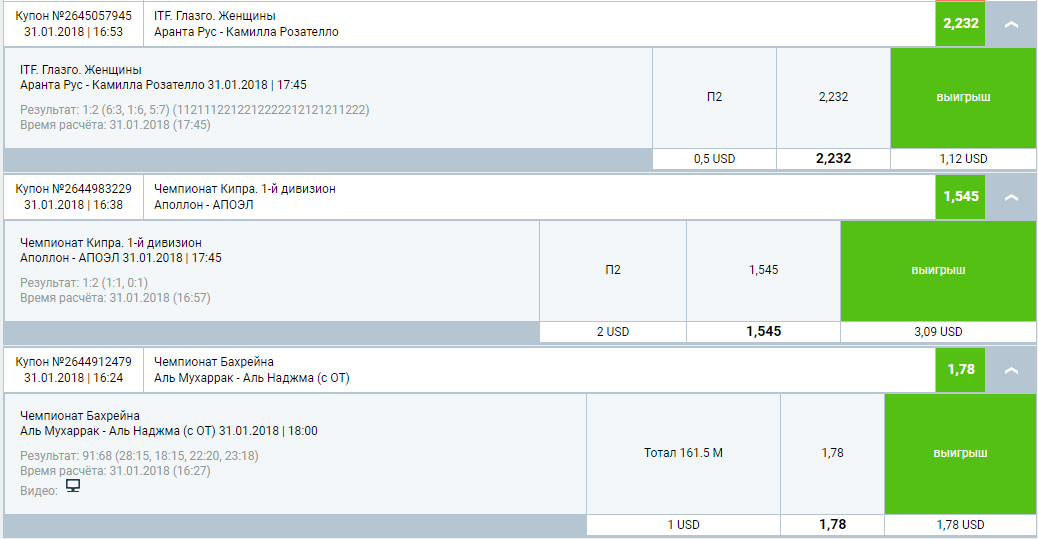Collapse coupon №2644983229 with chevron arrow
1038x539 pixels.
pyautogui.click(x=1011, y=197)
